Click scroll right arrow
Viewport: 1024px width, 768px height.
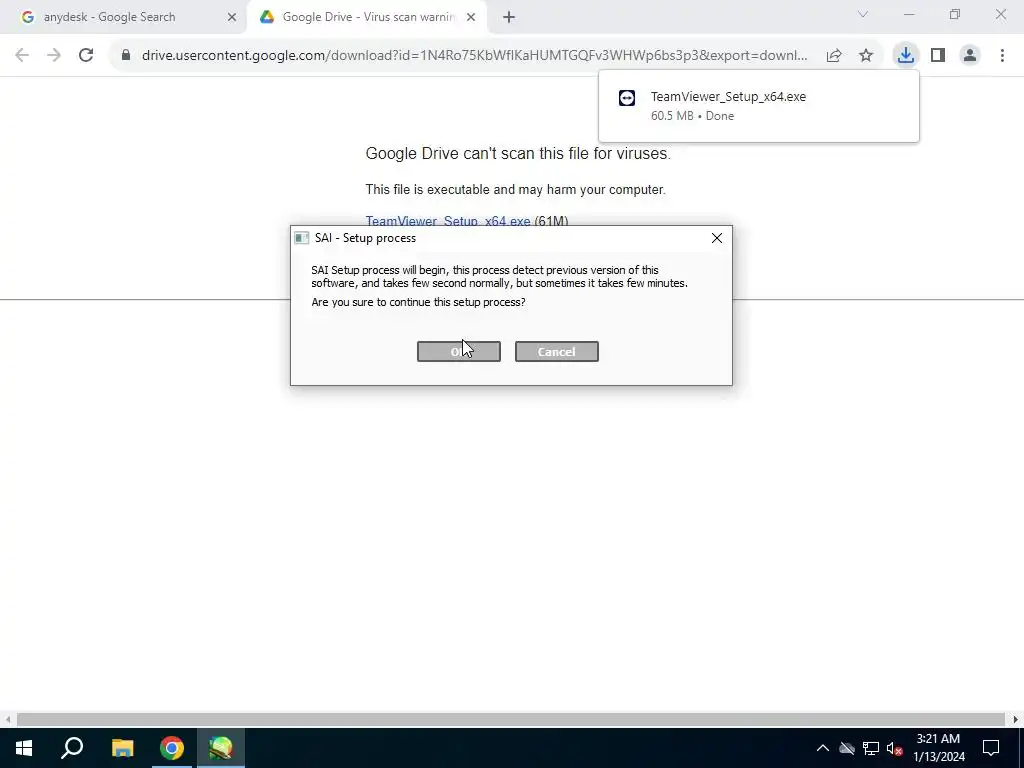click(x=1016, y=720)
